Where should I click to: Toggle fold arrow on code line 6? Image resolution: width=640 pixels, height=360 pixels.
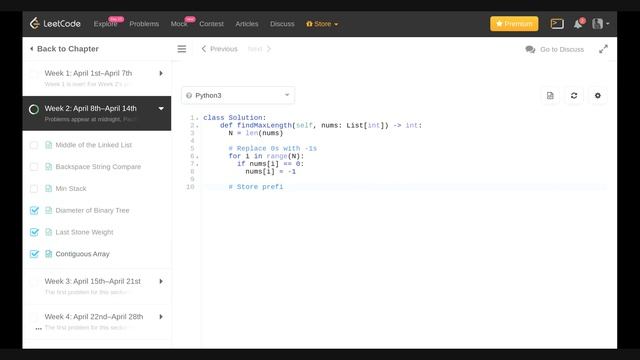click(x=198, y=156)
